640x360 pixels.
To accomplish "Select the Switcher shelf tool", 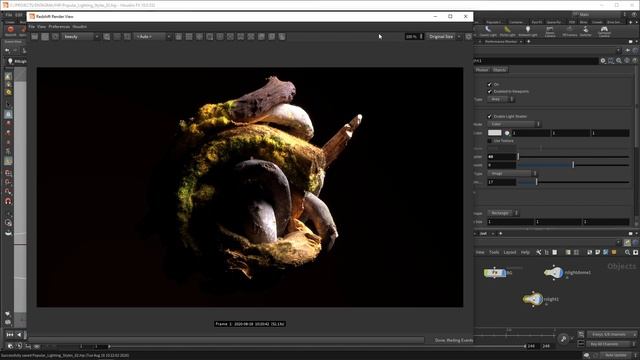I will click(x=586, y=31).
